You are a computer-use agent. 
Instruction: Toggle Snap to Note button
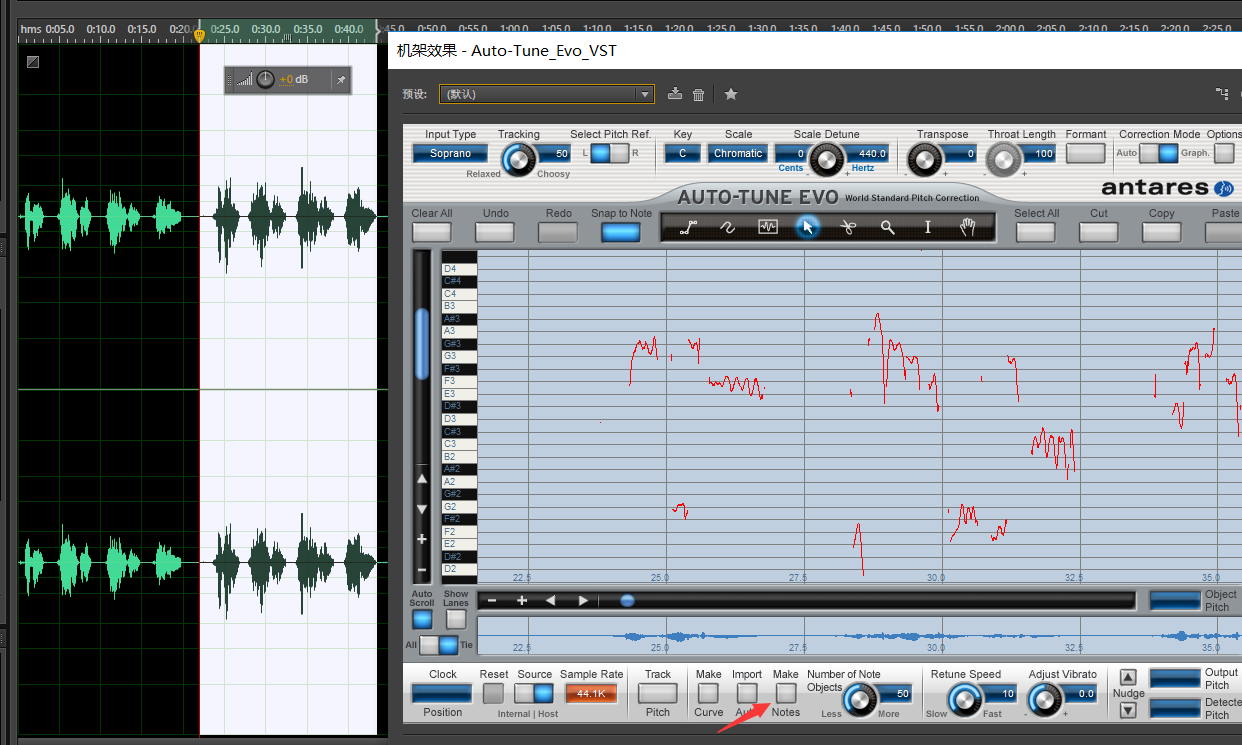[x=620, y=232]
